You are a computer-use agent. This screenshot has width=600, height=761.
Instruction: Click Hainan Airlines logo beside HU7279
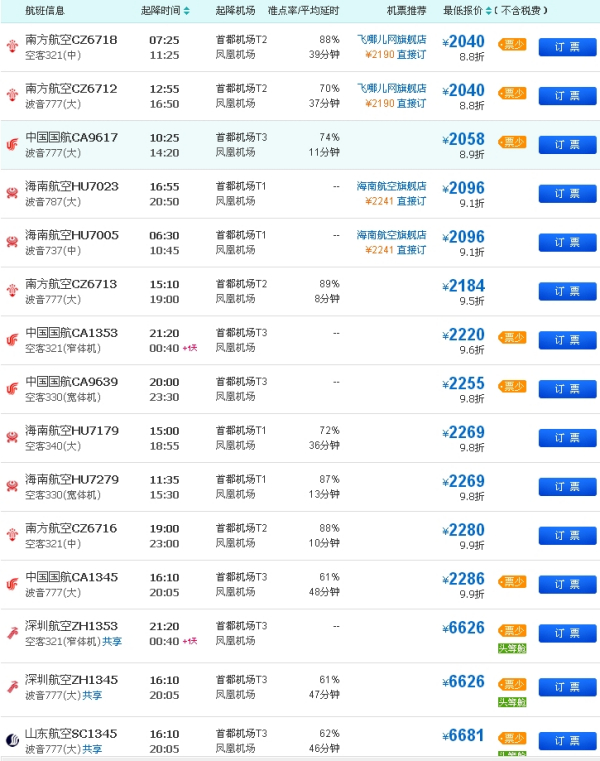(12, 486)
